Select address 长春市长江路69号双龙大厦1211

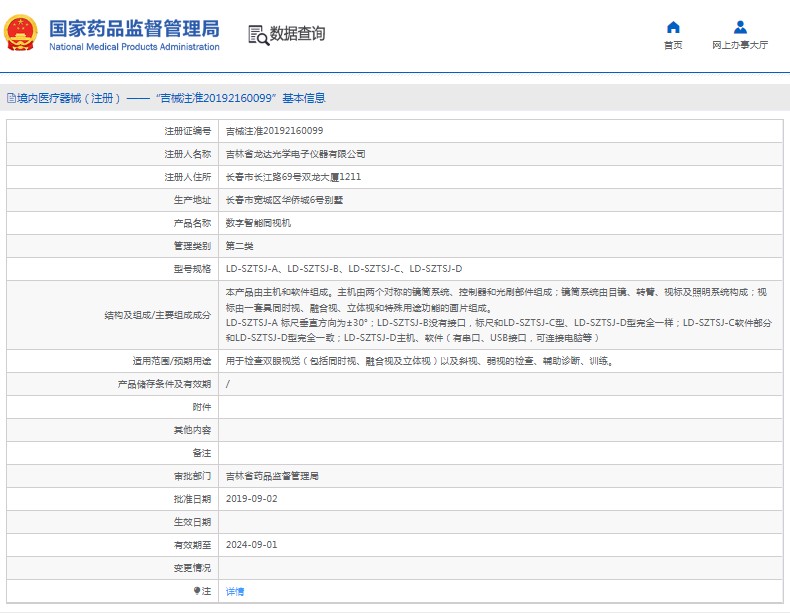pyautogui.click(x=293, y=177)
